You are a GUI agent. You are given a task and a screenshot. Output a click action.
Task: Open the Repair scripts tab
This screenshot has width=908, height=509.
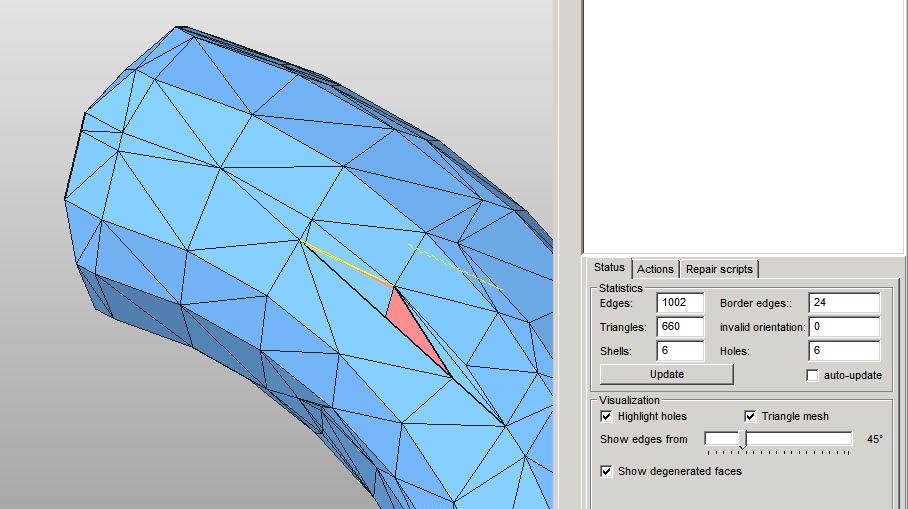point(720,269)
